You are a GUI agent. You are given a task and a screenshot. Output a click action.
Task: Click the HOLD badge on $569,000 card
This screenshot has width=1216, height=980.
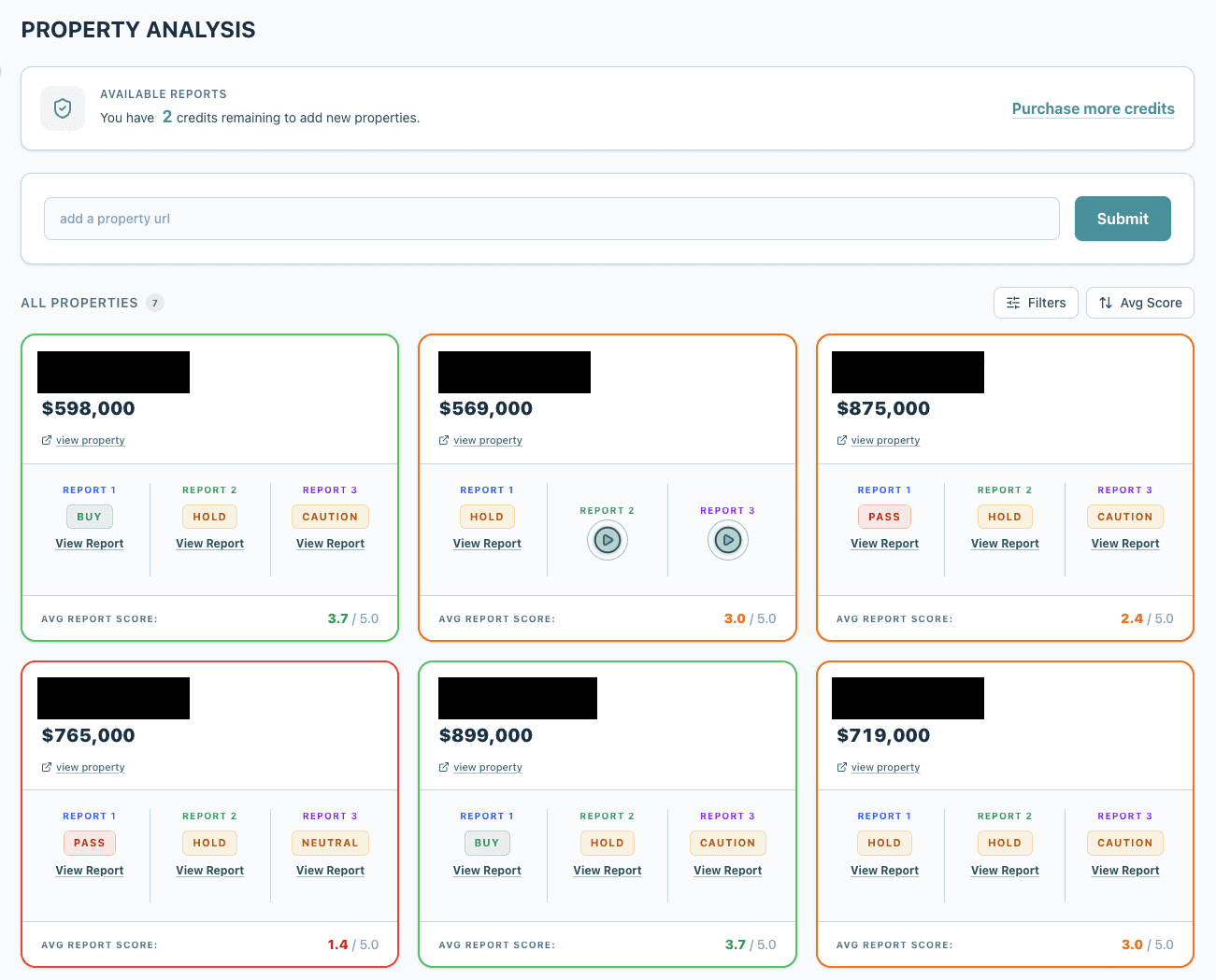(x=487, y=517)
